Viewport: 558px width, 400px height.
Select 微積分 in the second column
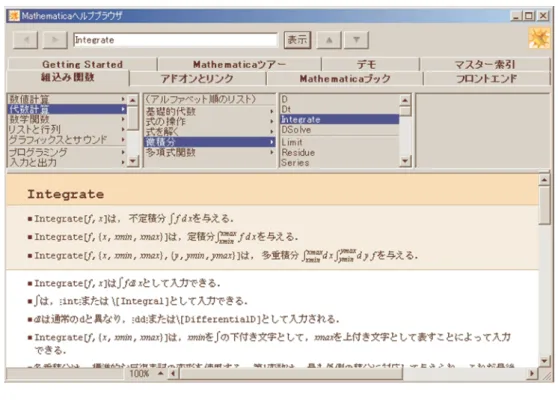pos(209,142)
